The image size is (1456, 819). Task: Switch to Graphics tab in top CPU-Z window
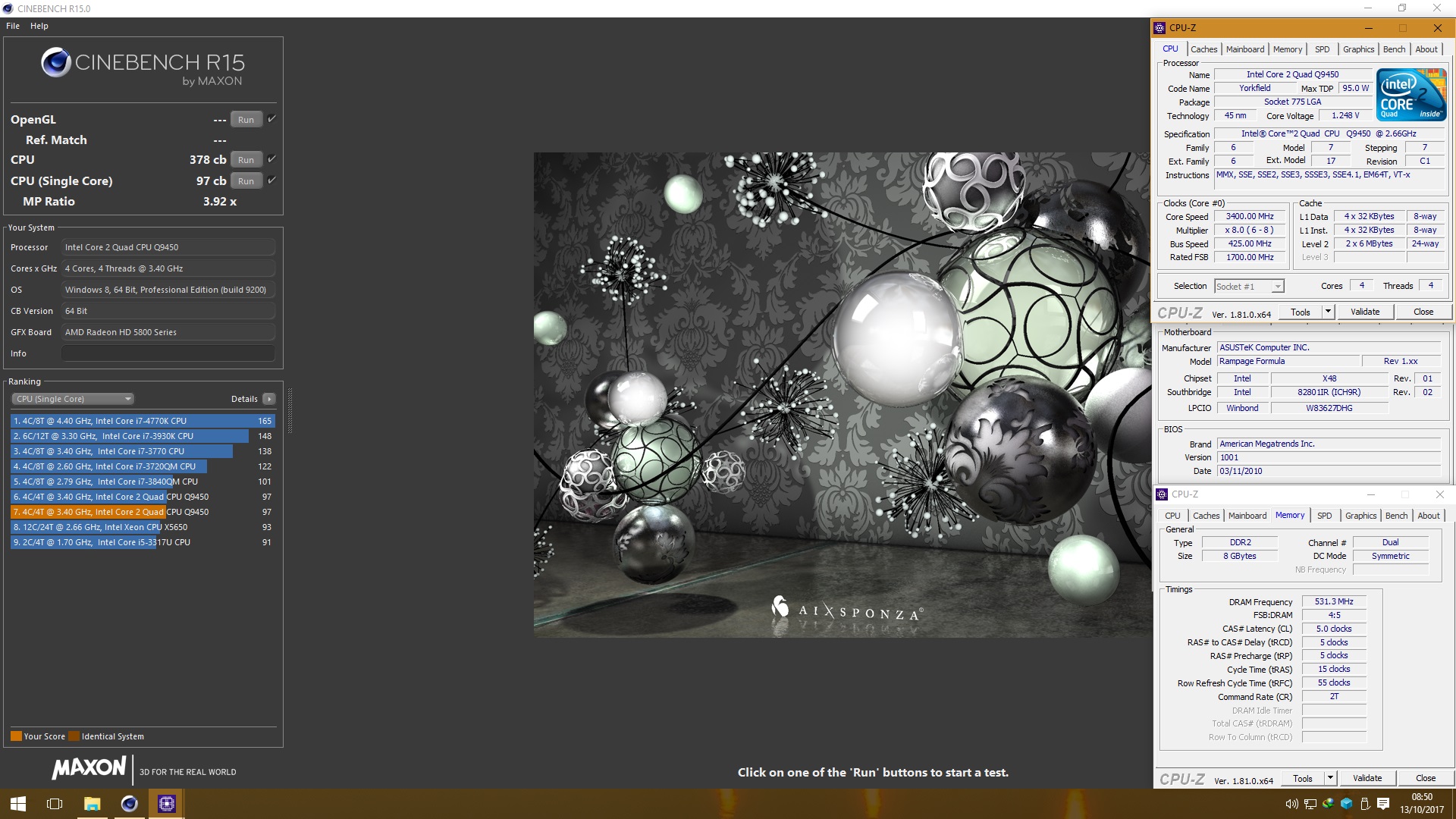pyautogui.click(x=1358, y=49)
